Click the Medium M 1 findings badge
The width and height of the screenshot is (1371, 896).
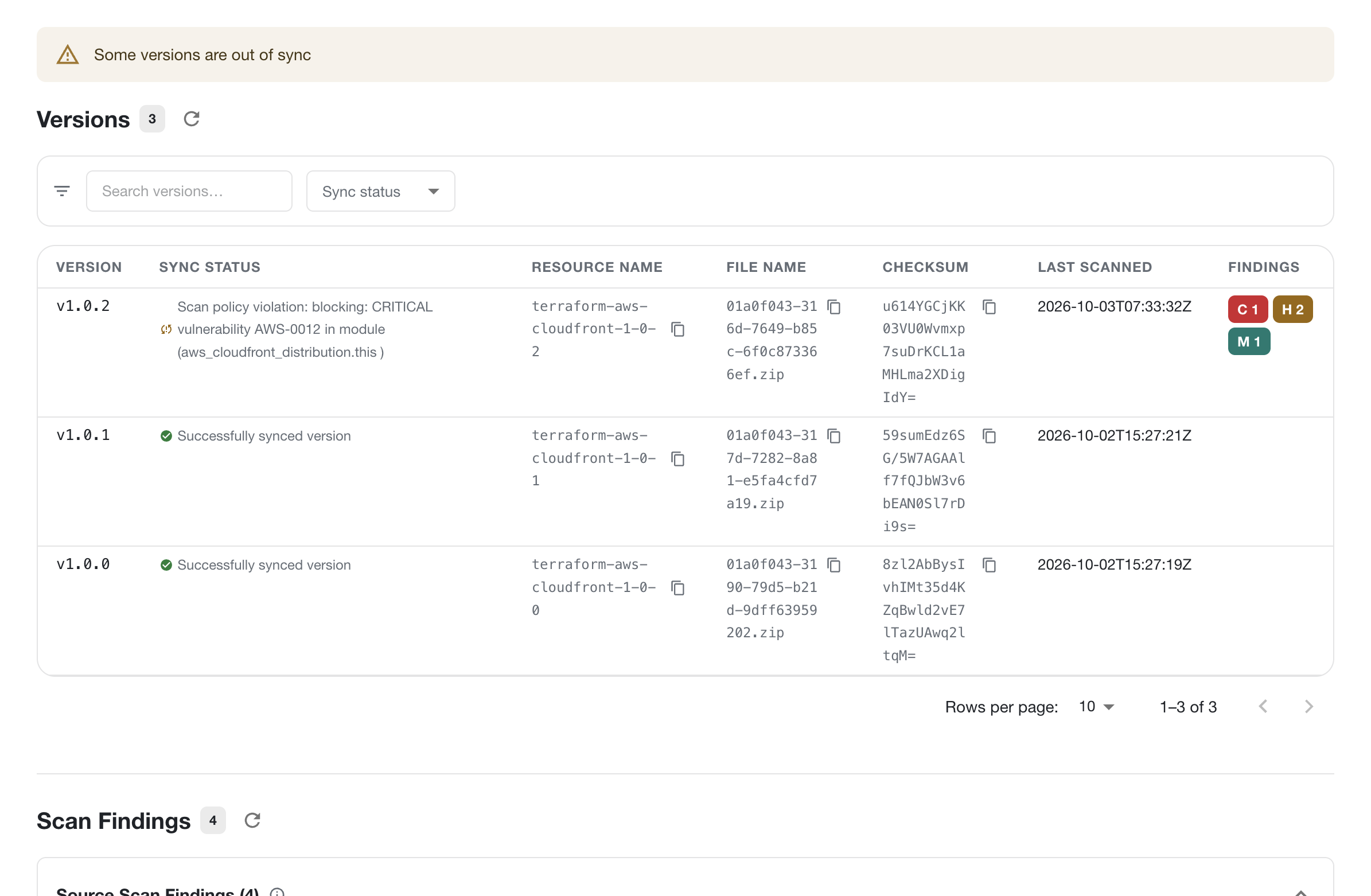pyautogui.click(x=1249, y=342)
